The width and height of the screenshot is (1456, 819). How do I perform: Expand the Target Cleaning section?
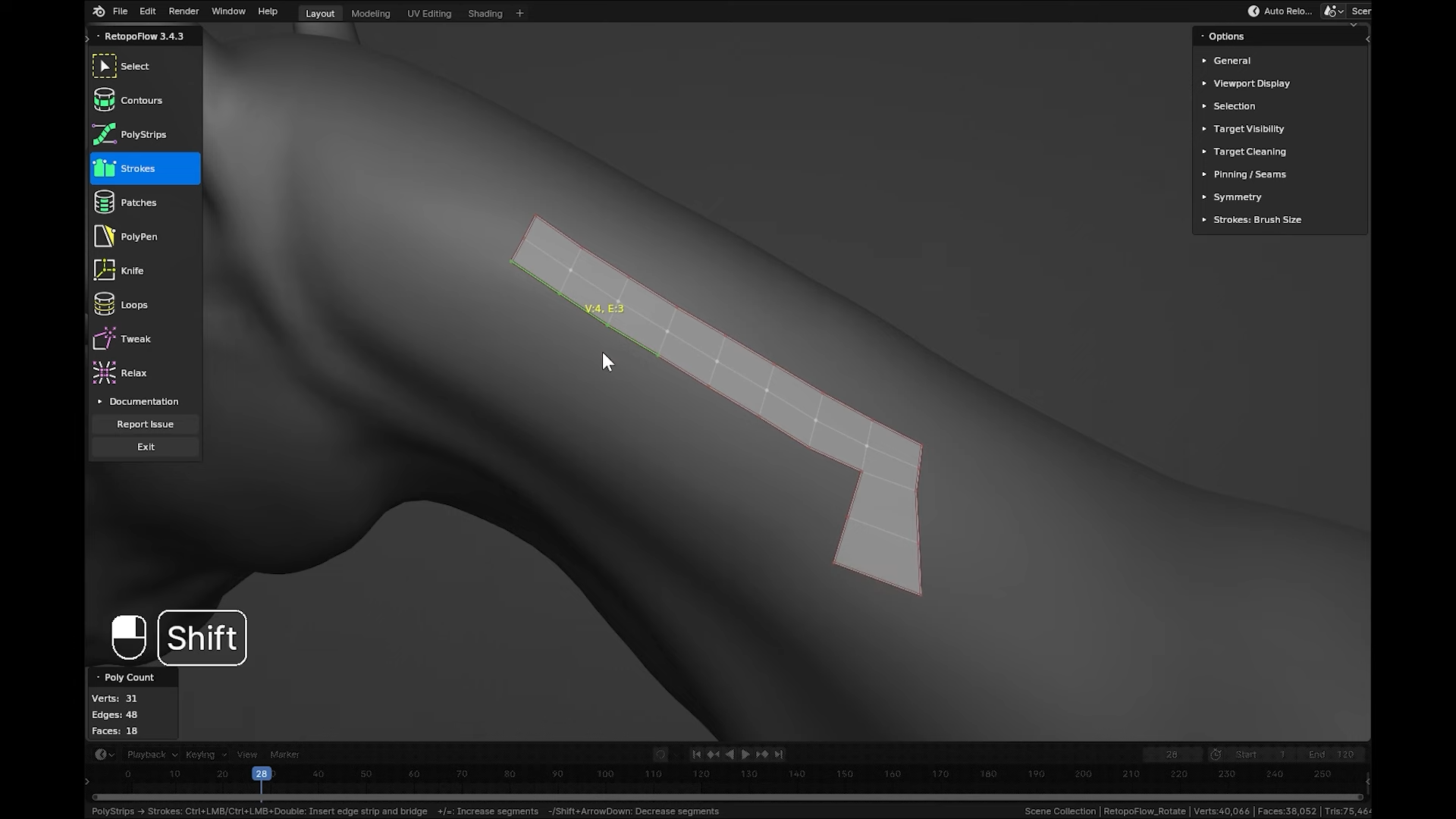[x=1250, y=151]
